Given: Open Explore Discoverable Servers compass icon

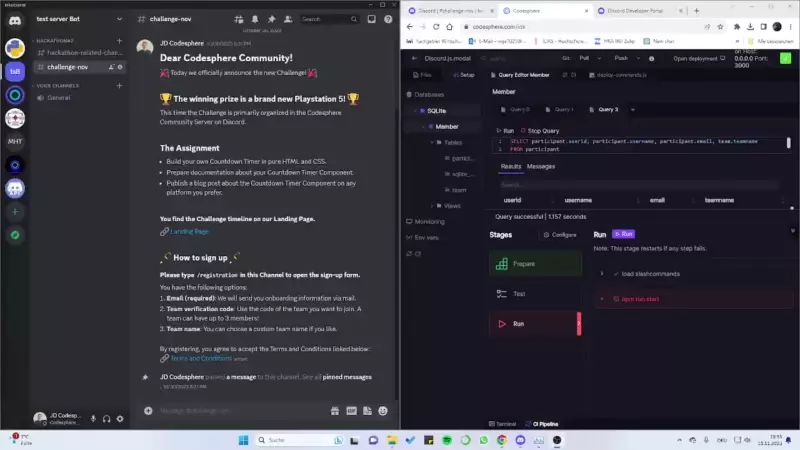Looking at the screenshot, I should click(15, 235).
